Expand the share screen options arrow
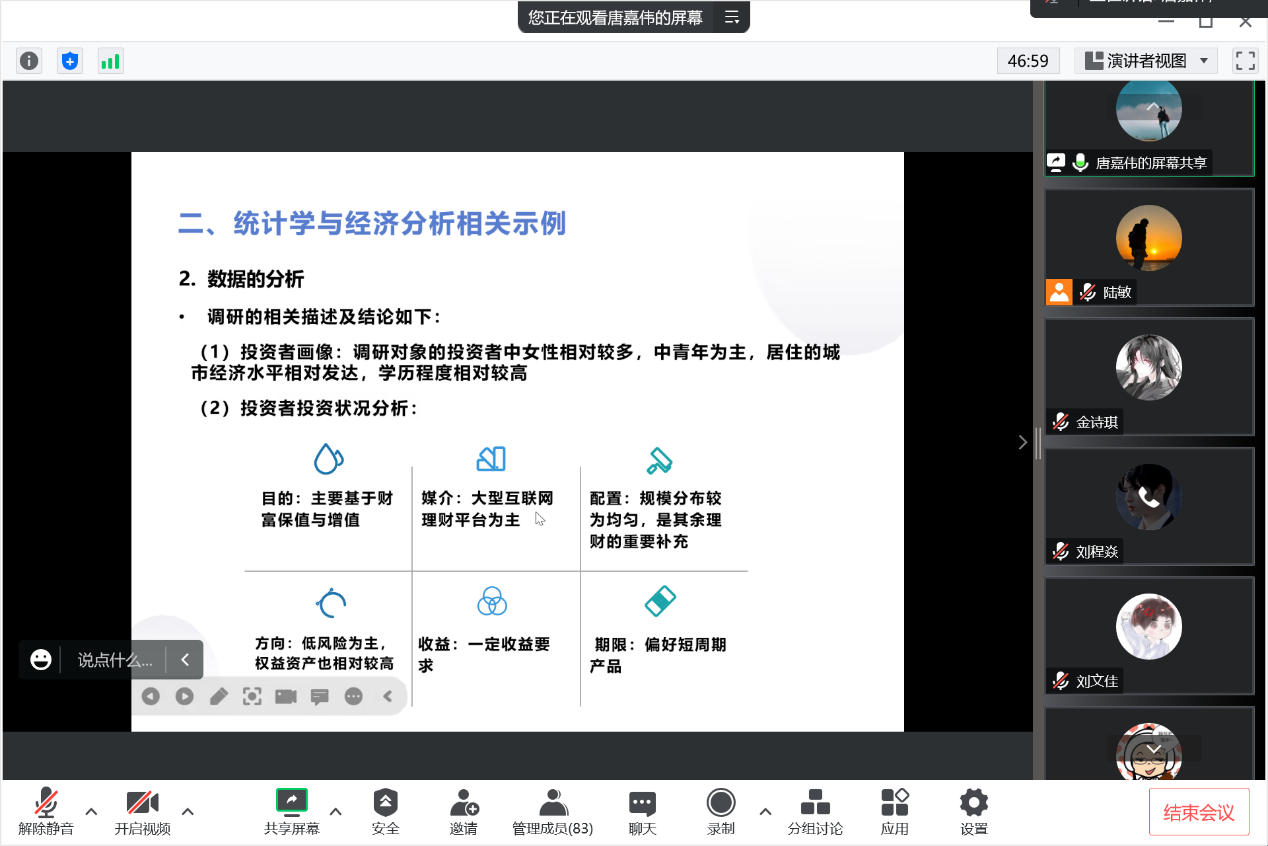Viewport: 1268px width, 846px height. [336, 811]
